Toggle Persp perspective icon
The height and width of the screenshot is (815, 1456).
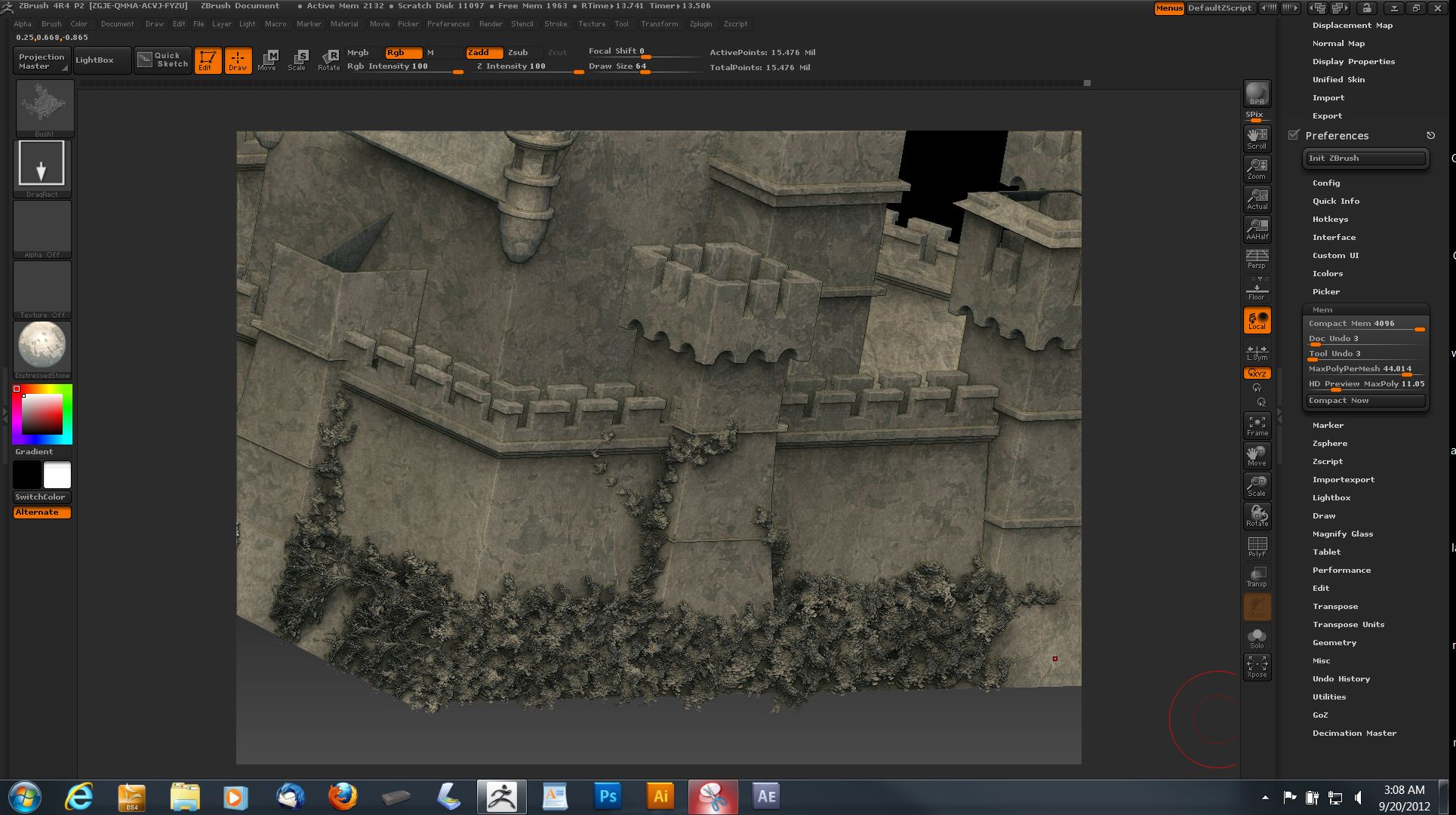(1257, 259)
